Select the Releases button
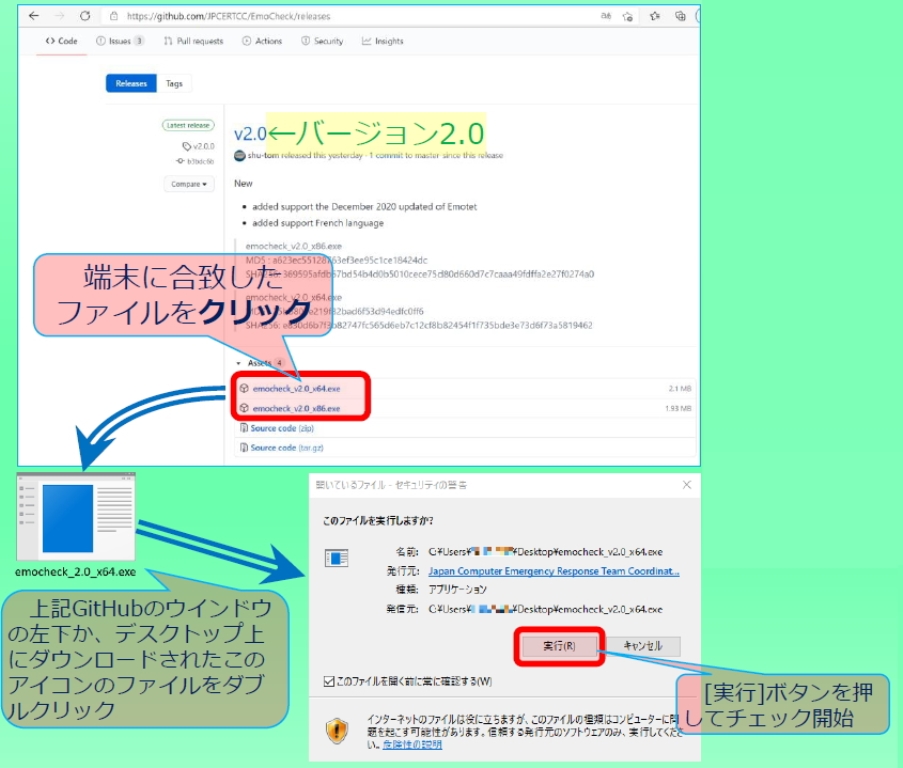 (131, 83)
